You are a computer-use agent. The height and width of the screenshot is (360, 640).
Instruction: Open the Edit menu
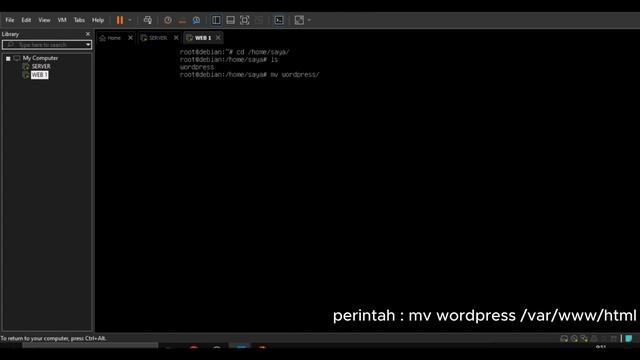click(x=26, y=20)
